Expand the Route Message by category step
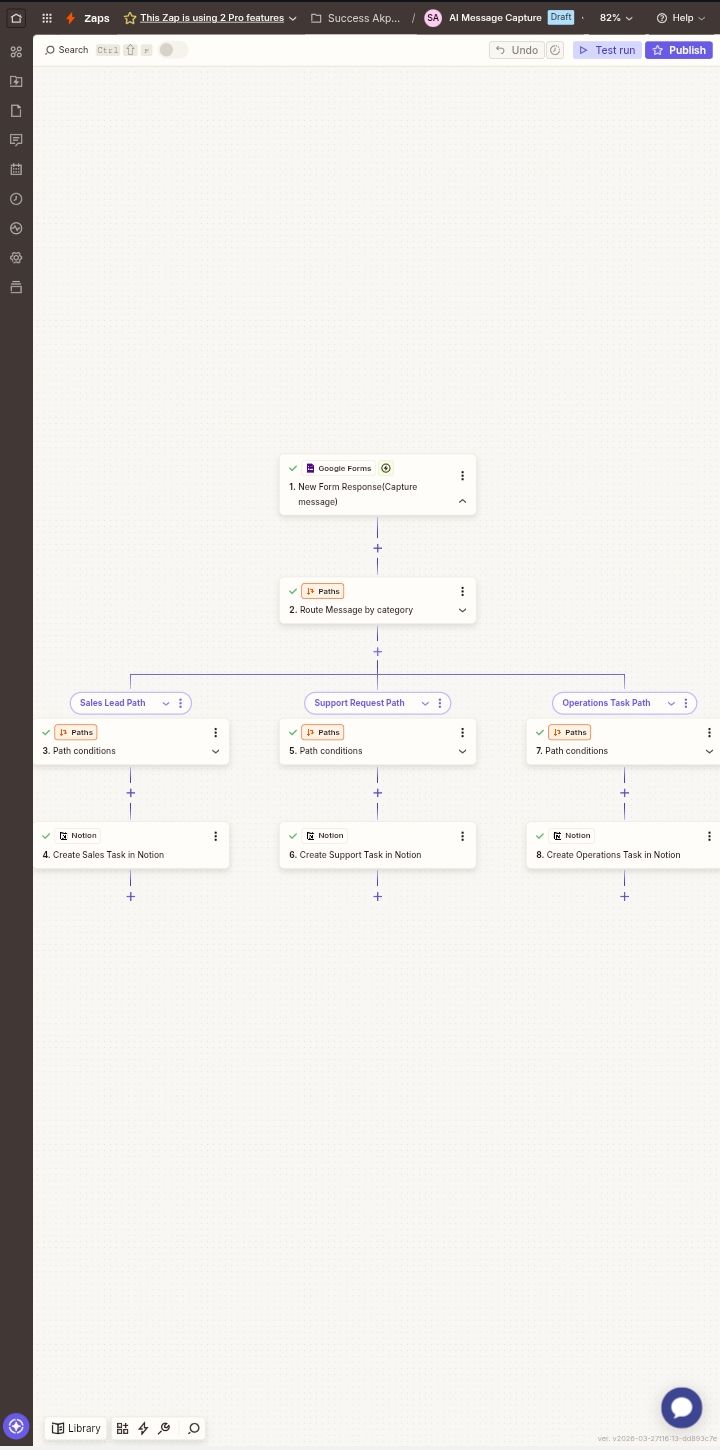The height and width of the screenshot is (1450, 720). (x=462, y=610)
